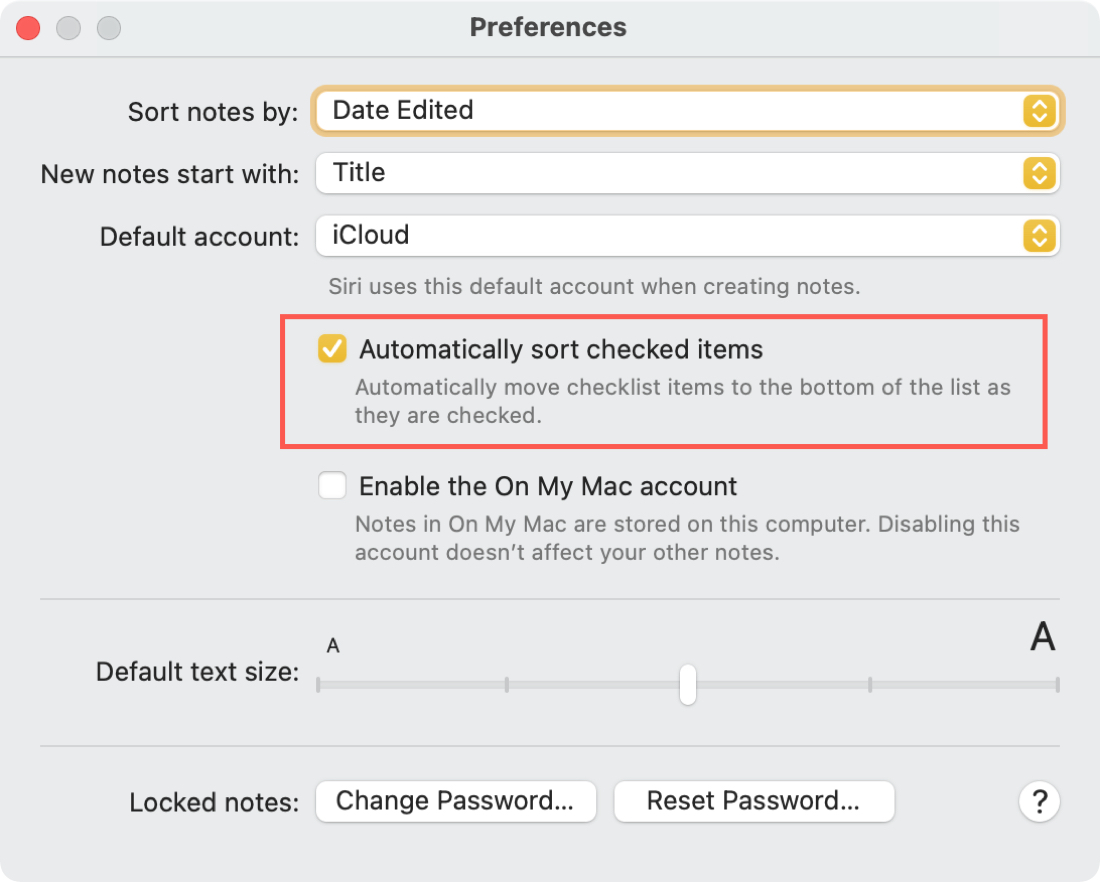The height and width of the screenshot is (882, 1100).
Task: Click the Default text size slider handle
Action: 688,685
